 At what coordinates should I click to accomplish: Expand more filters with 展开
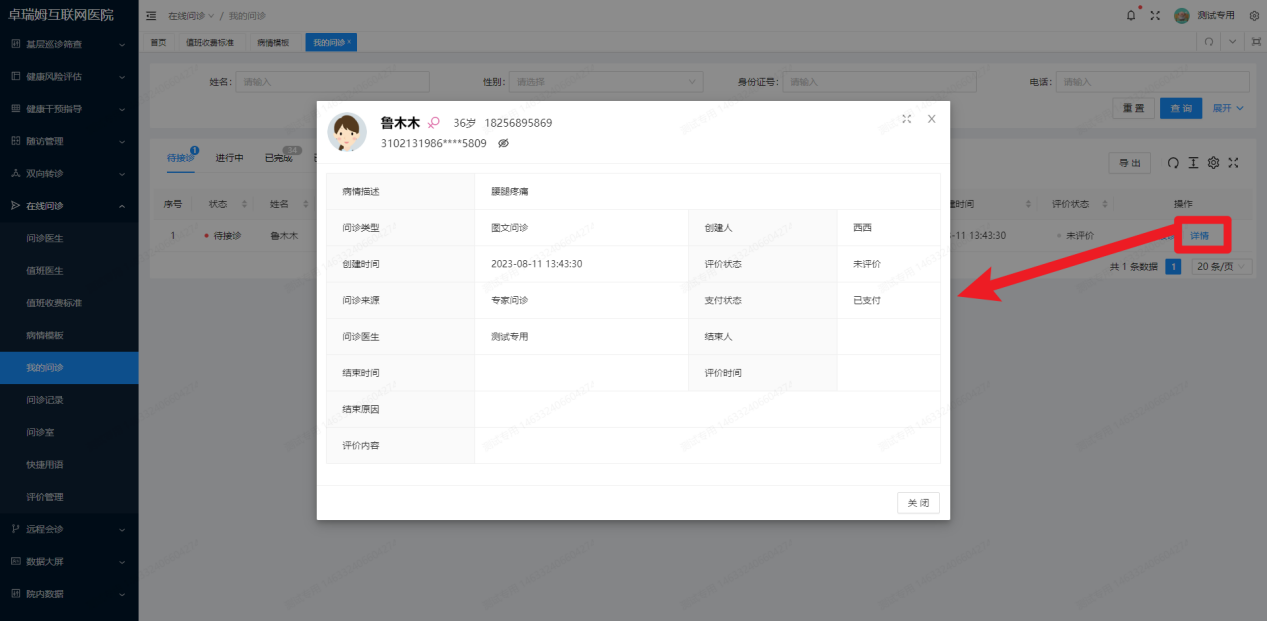click(1228, 108)
